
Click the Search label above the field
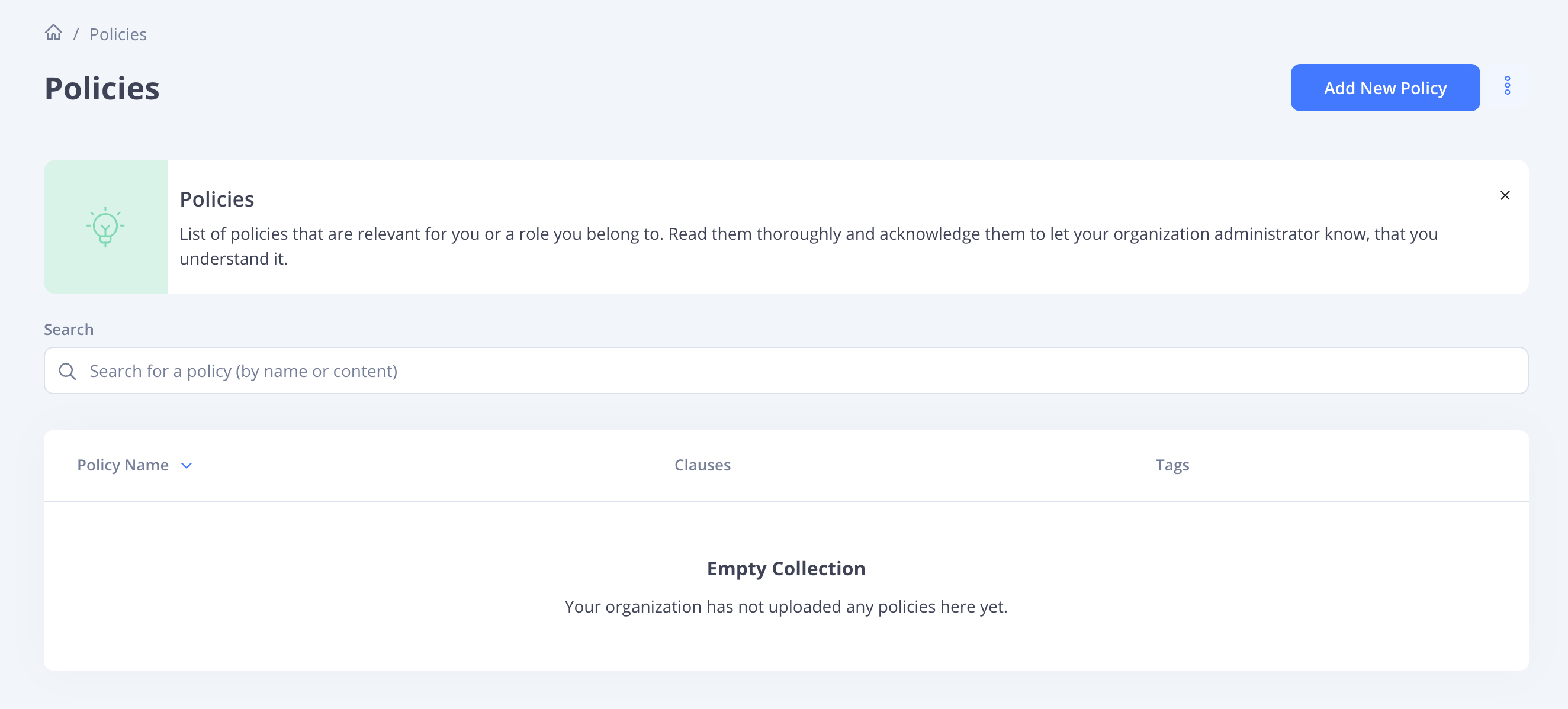(x=69, y=329)
